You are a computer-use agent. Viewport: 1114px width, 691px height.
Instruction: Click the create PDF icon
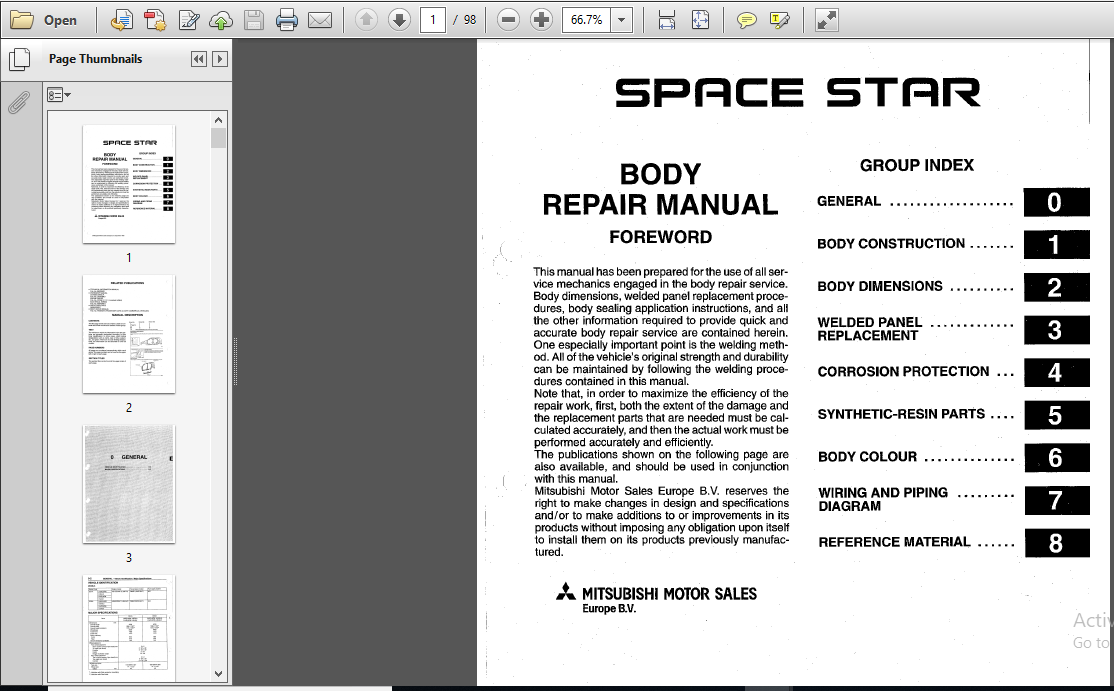(155, 20)
